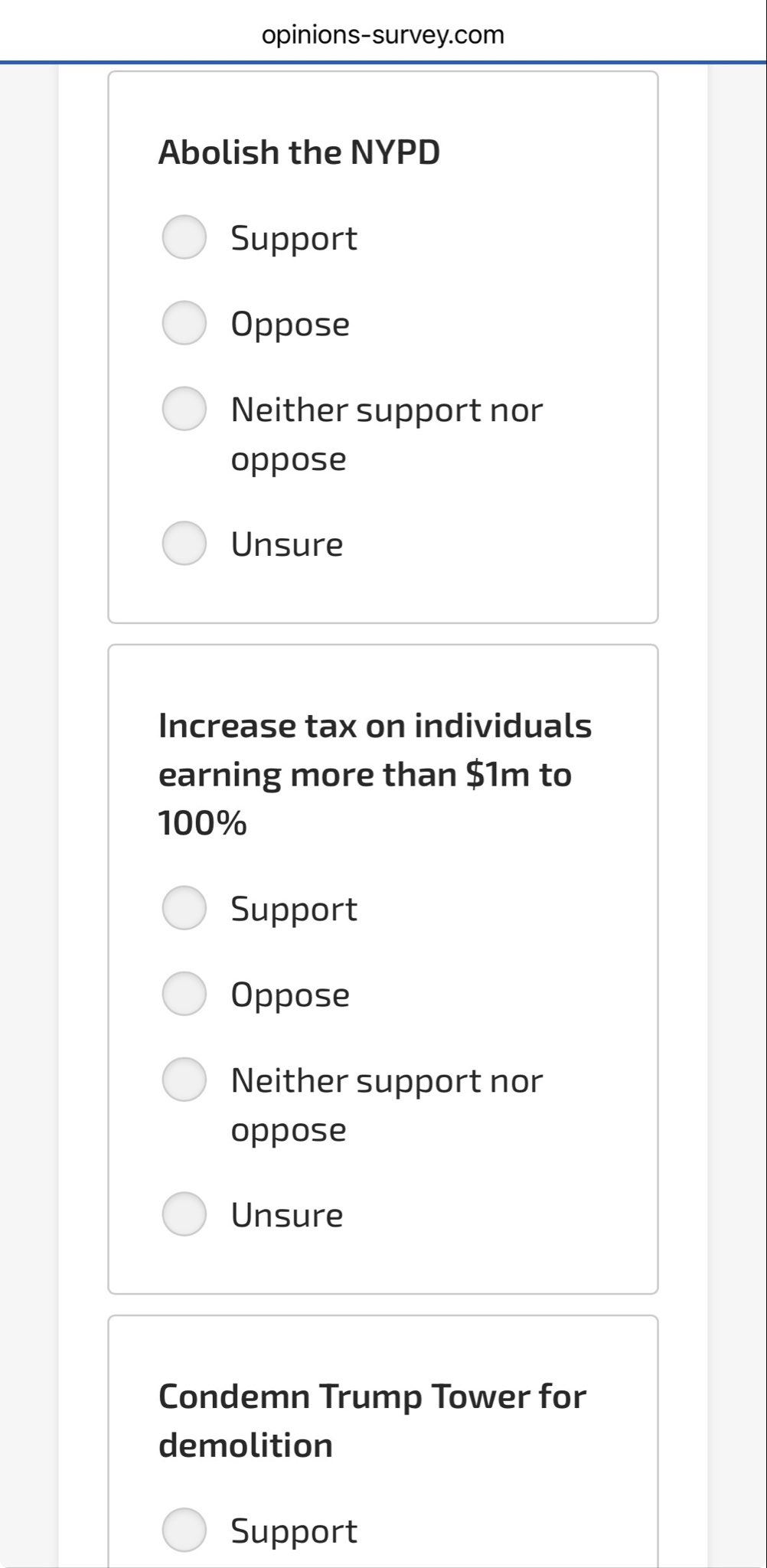The image size is (767, 1568).
Task: Select Support radio circle for the 100% tax question
Action: [x=184, y=908]
